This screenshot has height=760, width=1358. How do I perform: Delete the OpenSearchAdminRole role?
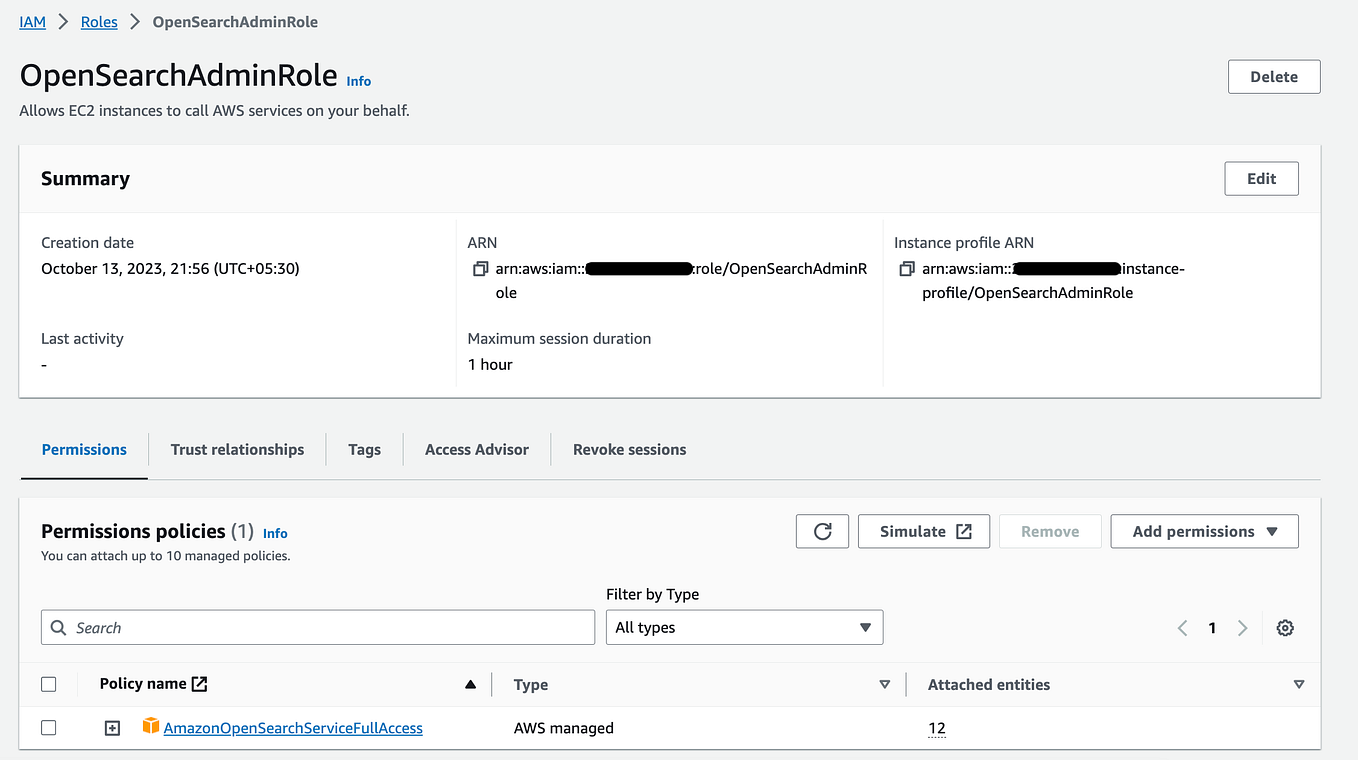1273,76
